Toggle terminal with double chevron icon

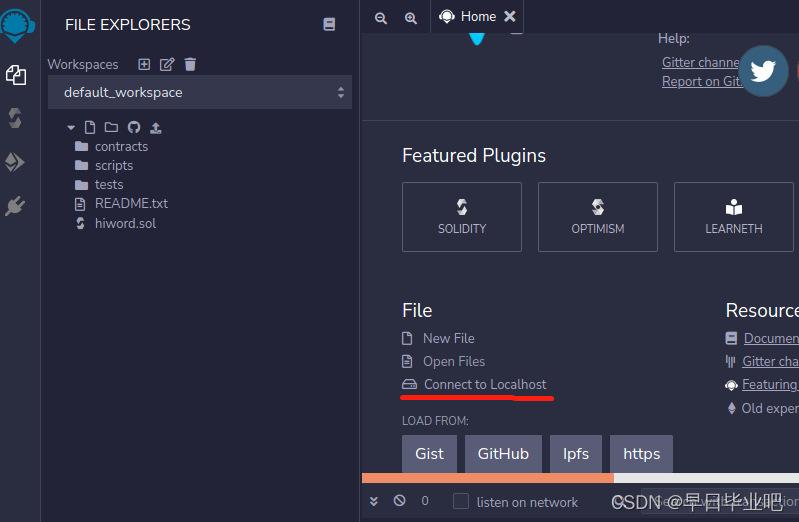pyautogui.click(x=374, y=501)
